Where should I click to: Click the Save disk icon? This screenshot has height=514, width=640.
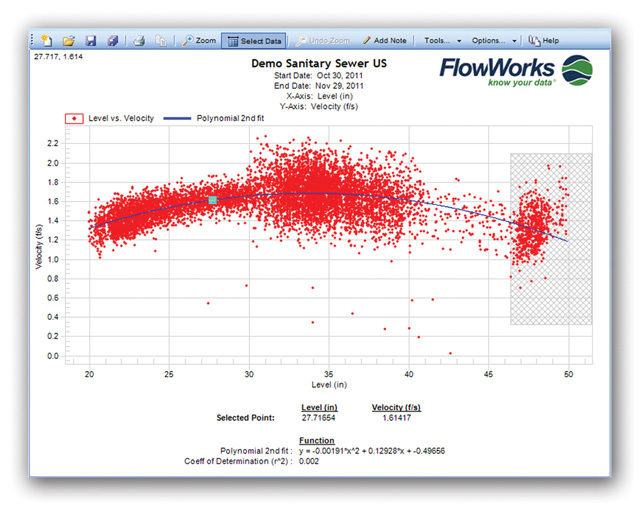[91, 40]
